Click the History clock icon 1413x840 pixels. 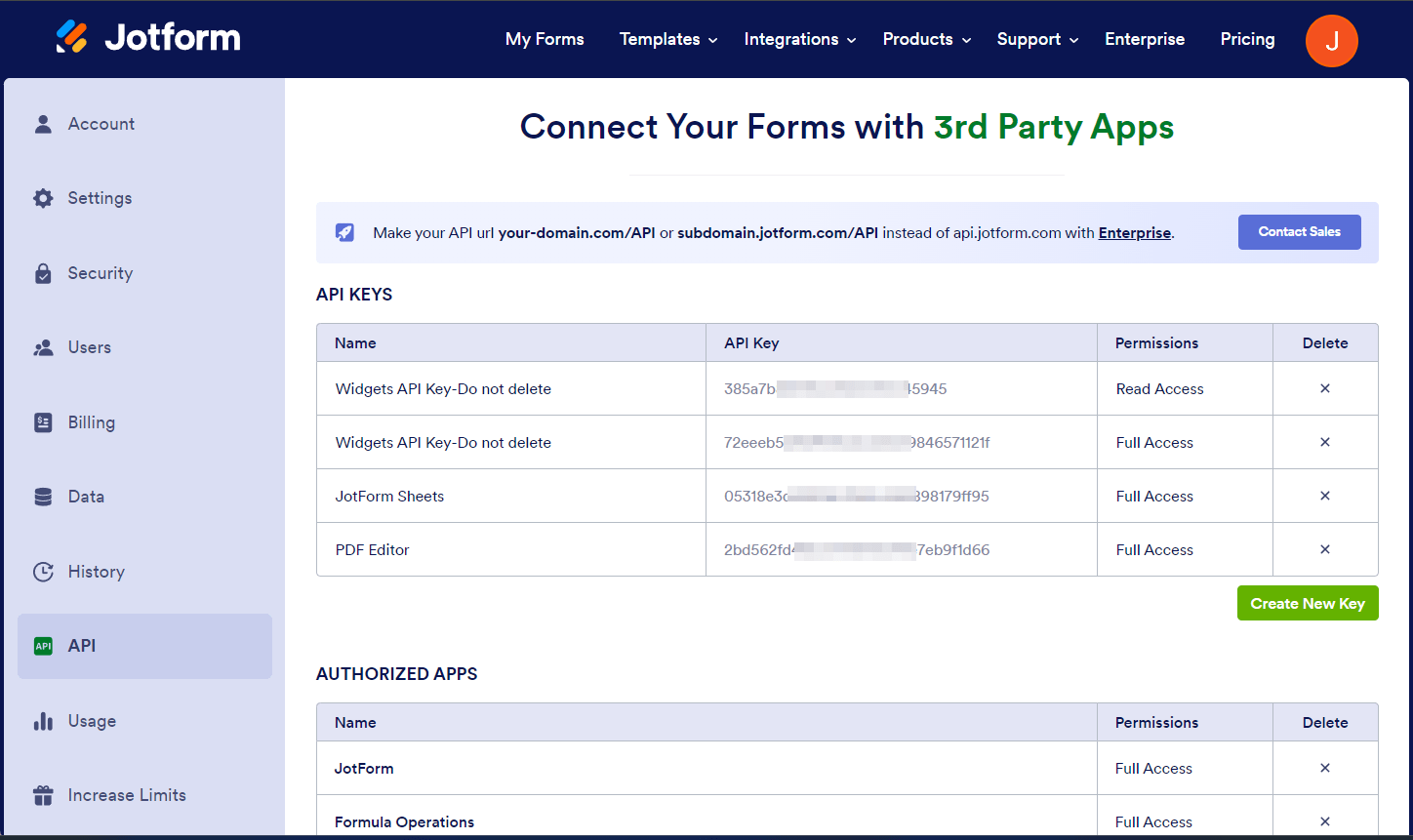pos(43,572)
